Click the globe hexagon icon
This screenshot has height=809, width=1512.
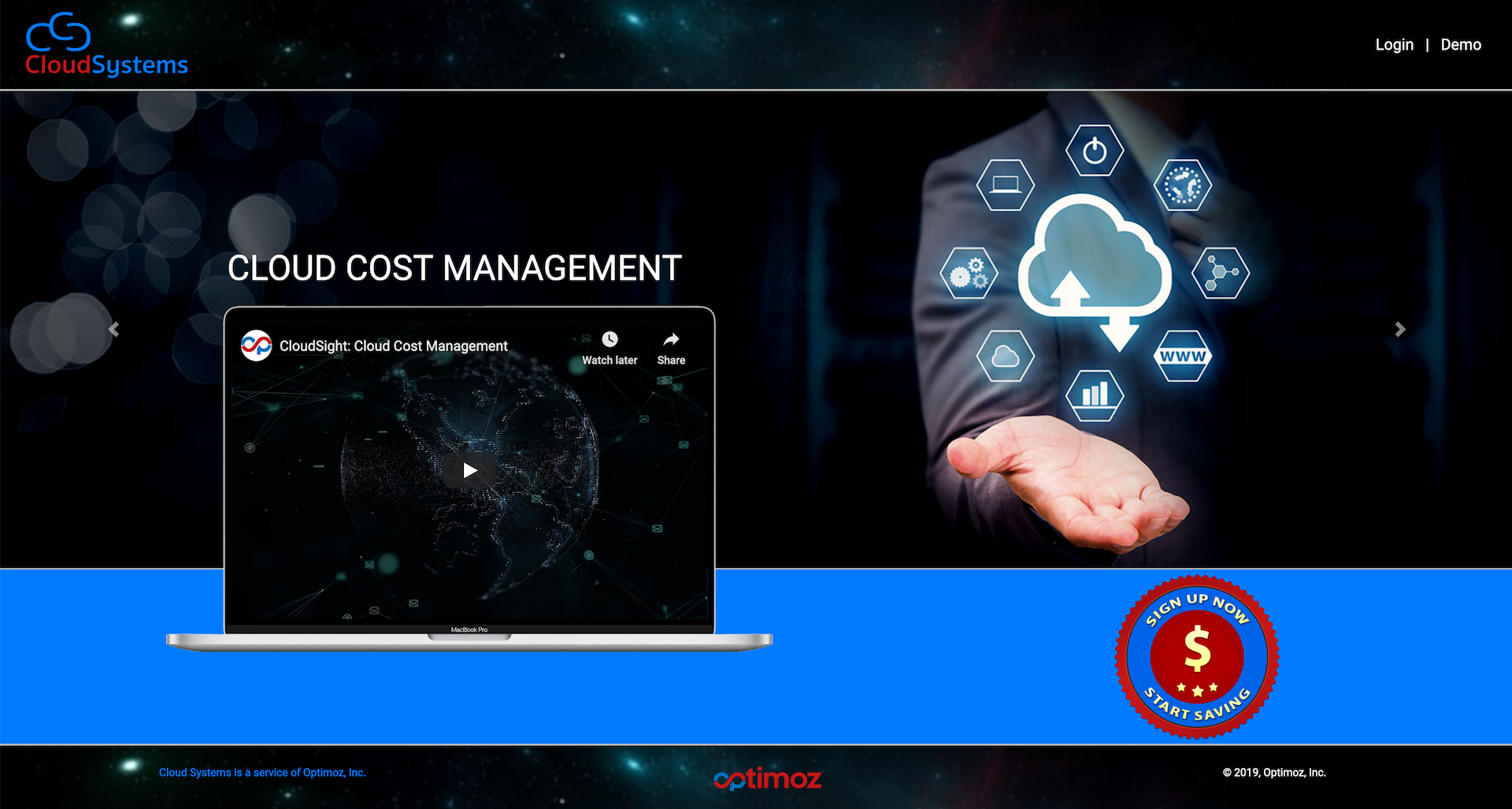click(1184, 186)
